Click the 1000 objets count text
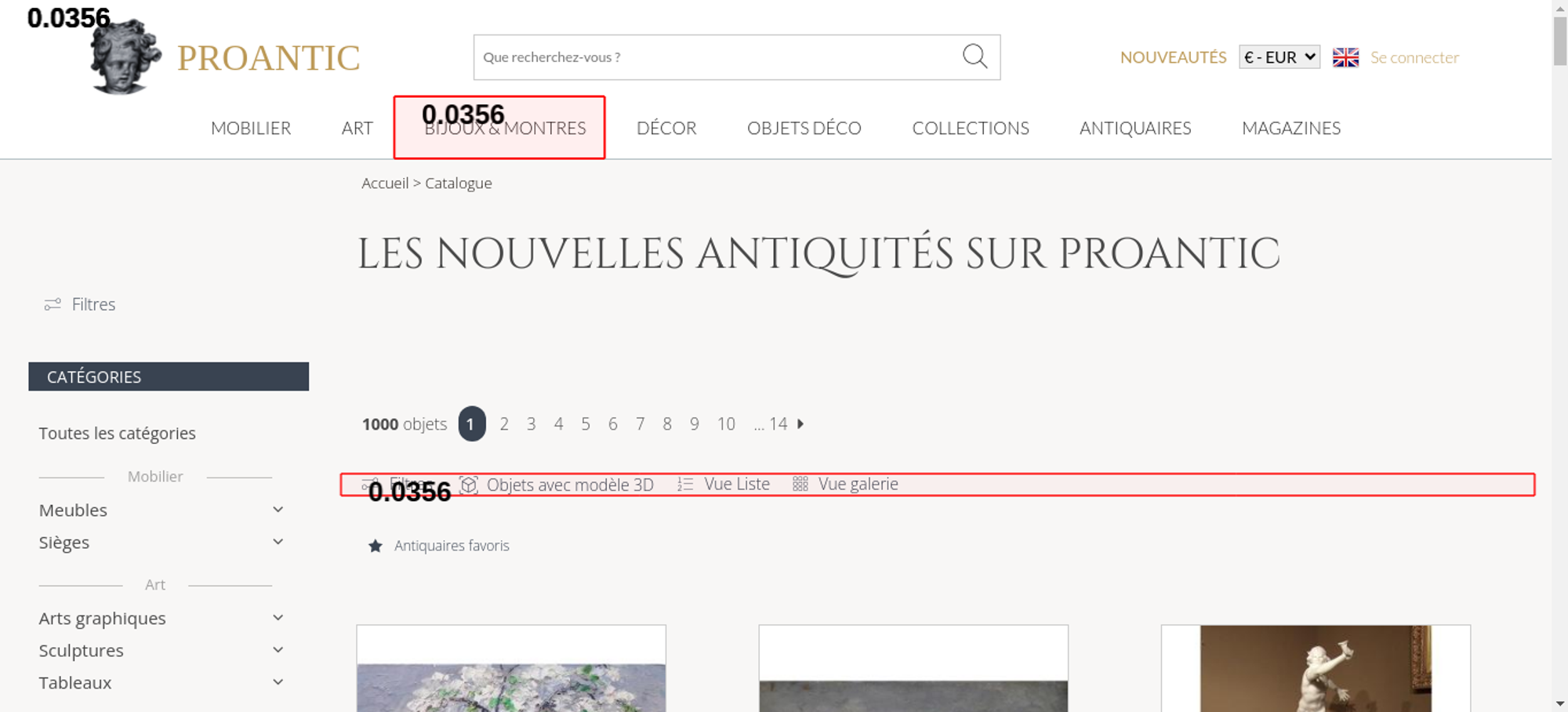This screenshot has height=712, width=1568. (405, 423)
